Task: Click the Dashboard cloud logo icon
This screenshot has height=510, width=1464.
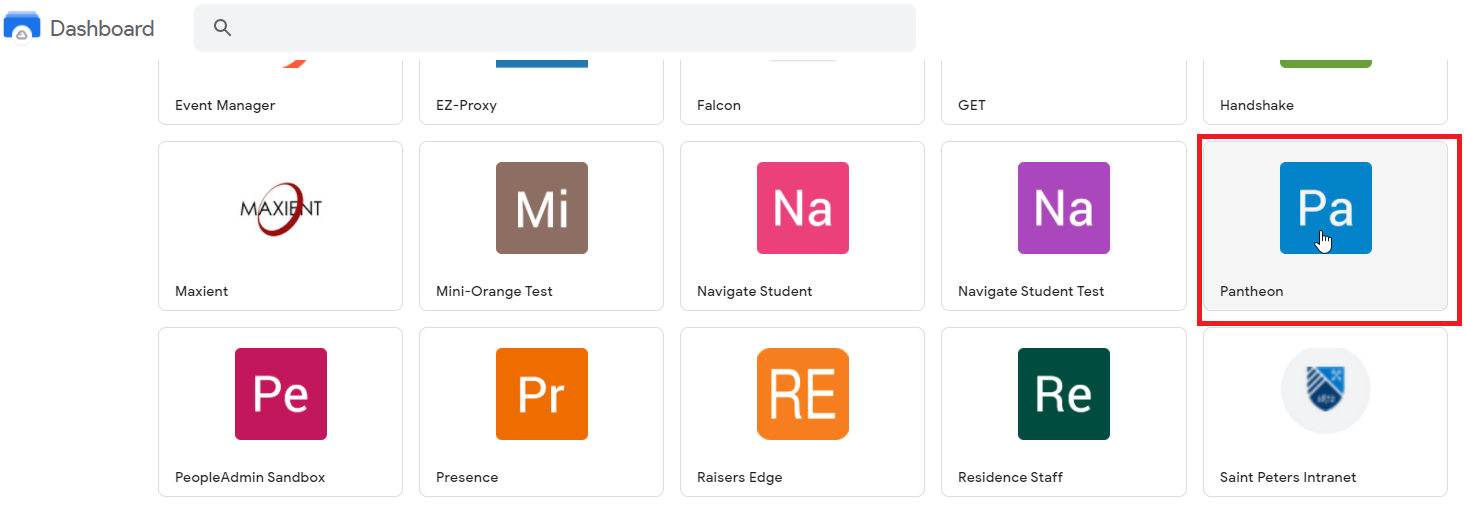Action: click(x=22, y=28)
